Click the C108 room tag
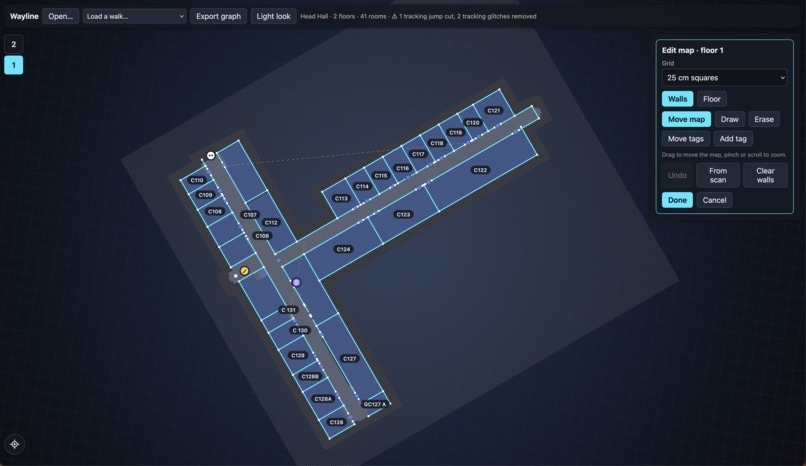Image resolution: width=806 pixels, height=466 pixels. [x=215, y=211]
